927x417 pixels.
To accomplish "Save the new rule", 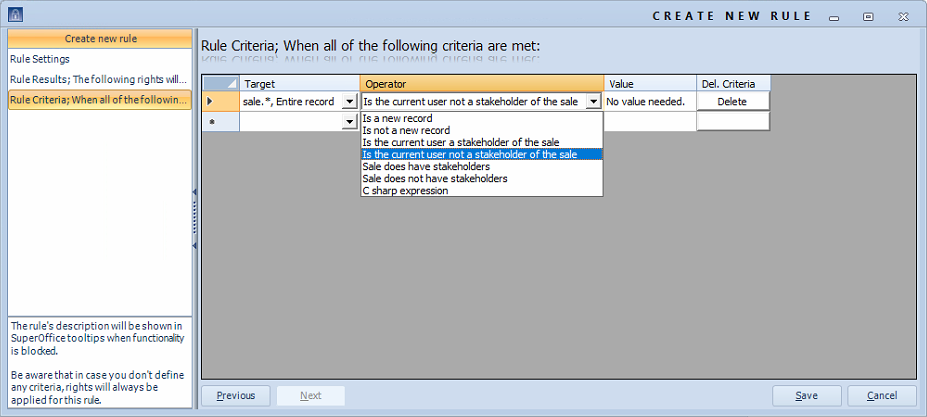I will coord(806,396).
